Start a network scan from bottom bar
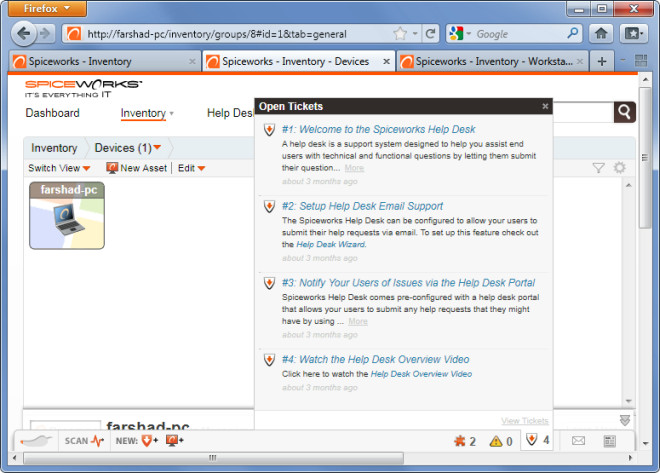Viewport: 660px width, 473px height. (84, 441)
